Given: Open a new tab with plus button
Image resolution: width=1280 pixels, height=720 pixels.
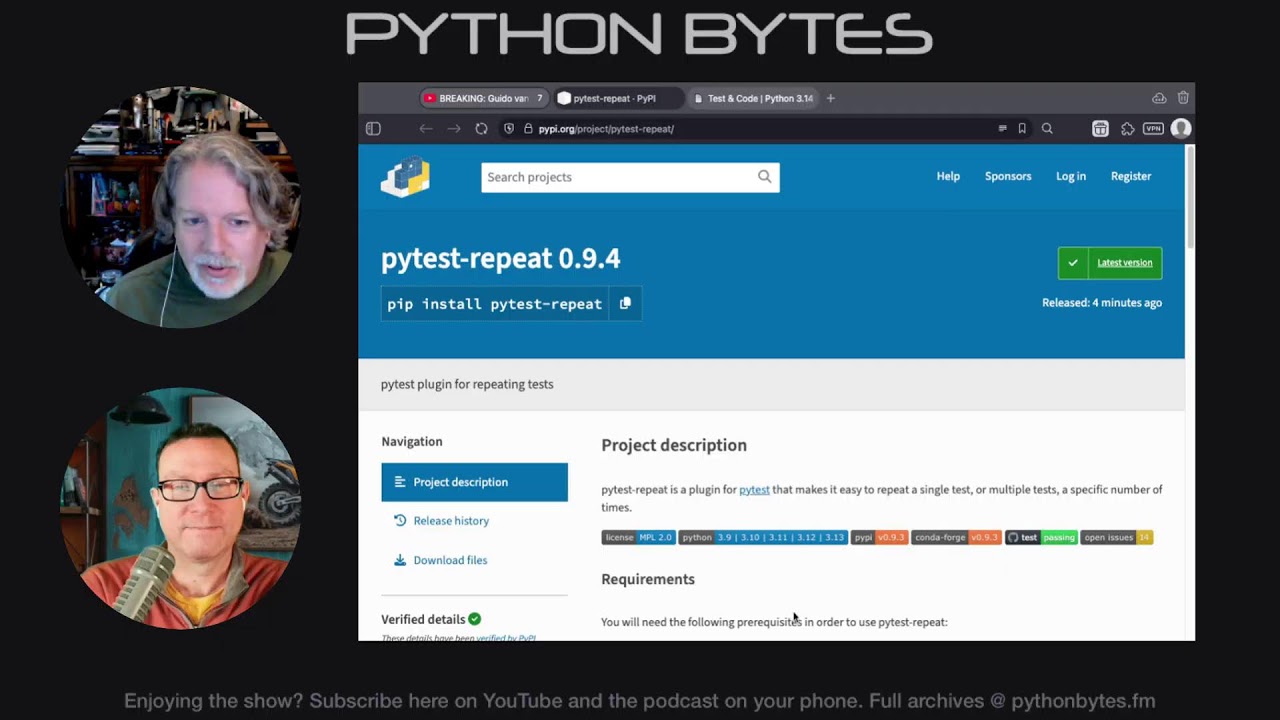Looking at the screenshot, I should pyautogui.click(x=830, y=98).
